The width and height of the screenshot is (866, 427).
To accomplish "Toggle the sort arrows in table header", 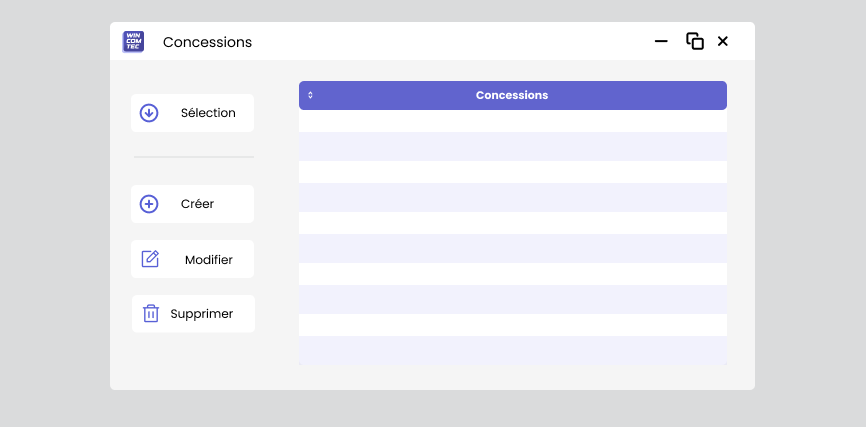I will 310,96.
